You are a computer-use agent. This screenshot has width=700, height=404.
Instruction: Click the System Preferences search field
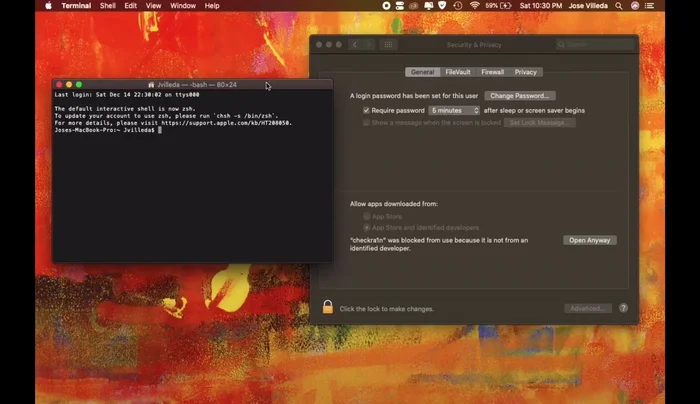pos(594,44)
